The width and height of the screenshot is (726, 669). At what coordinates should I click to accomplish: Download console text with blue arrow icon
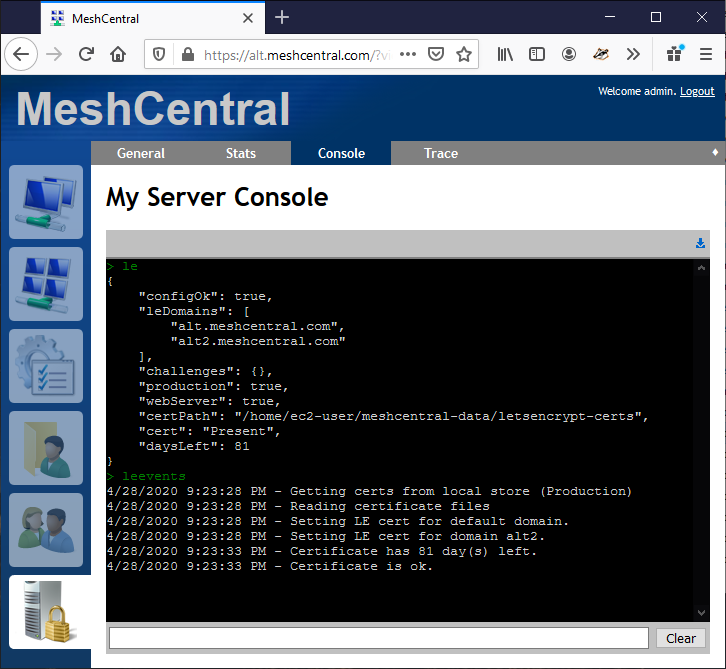point(700,243)
